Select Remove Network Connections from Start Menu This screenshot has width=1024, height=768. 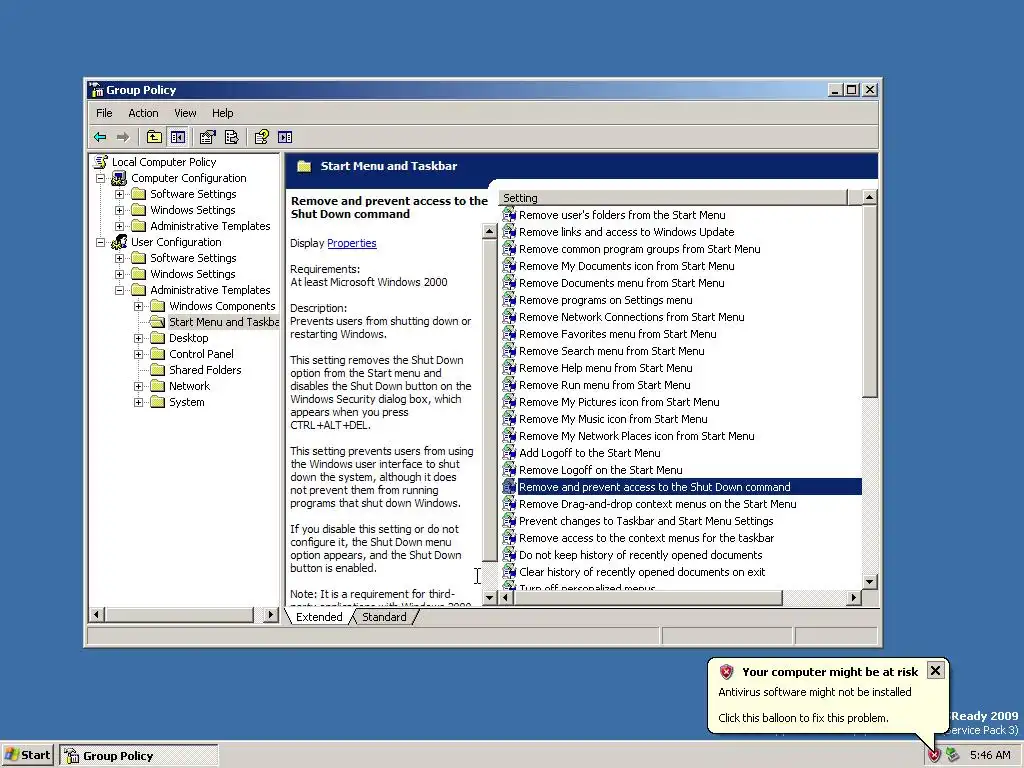(x=632, y=317)
